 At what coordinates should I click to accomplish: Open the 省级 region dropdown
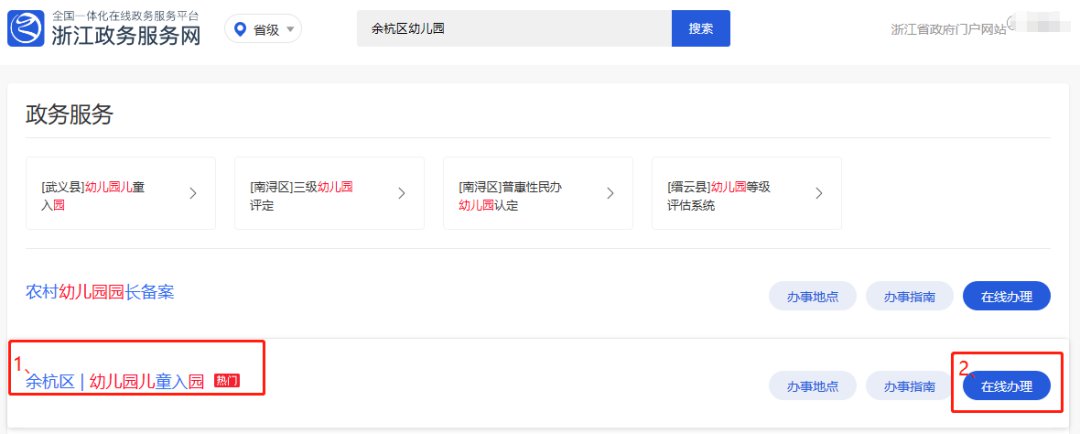(264, 29)
